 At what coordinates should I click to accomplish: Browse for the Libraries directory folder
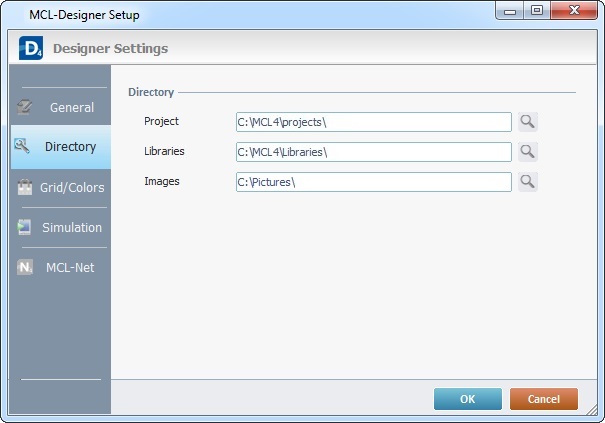(x=527, y=152)
